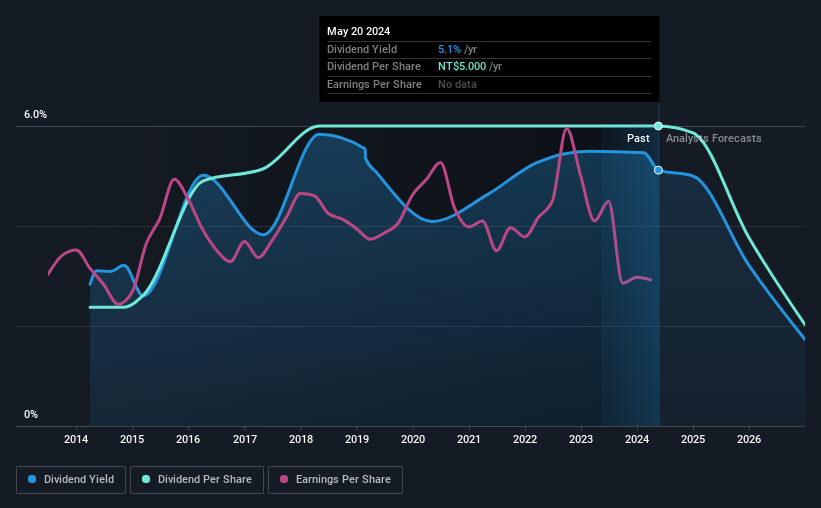The image size is (821, 508).
Task: Click the 0% y-axis label
Action: pyautogui.click(x=31, y=414)
